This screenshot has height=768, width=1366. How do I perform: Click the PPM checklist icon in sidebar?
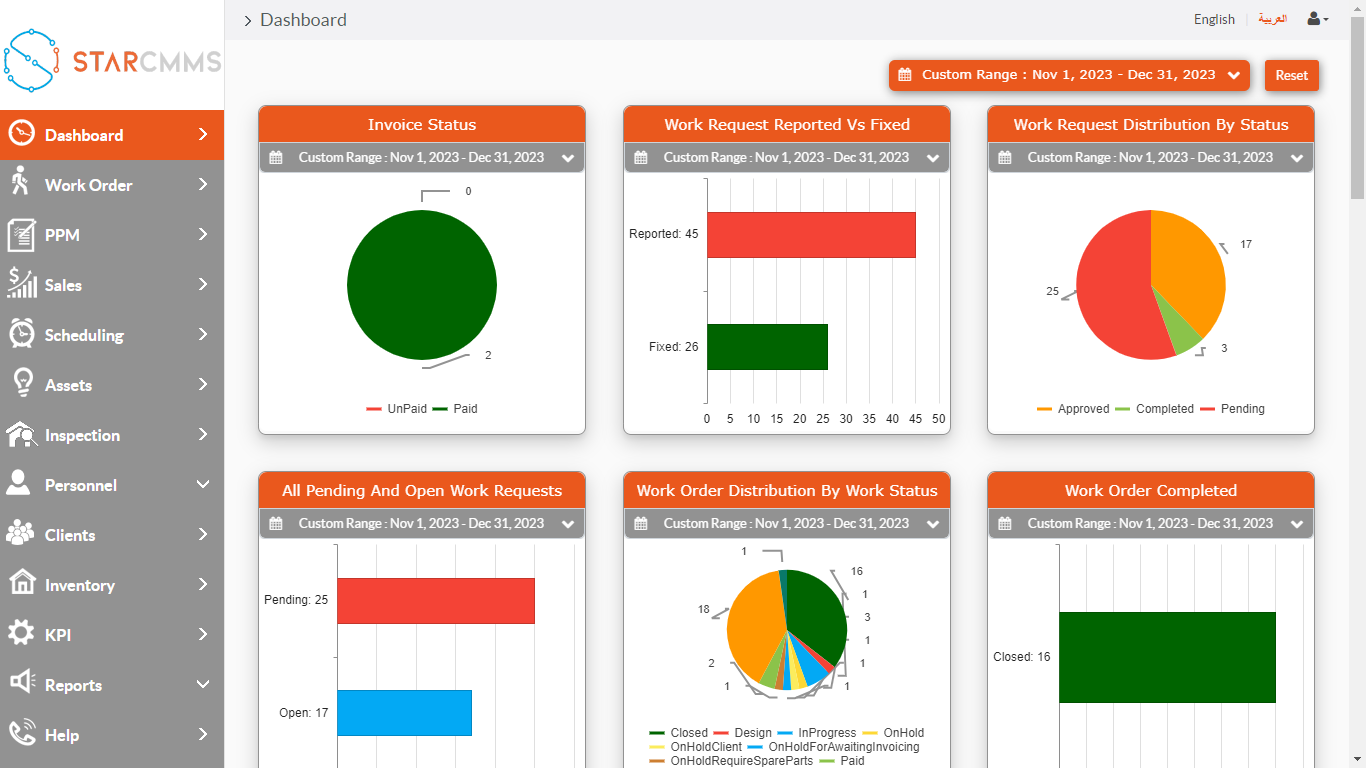pos(21,235)
